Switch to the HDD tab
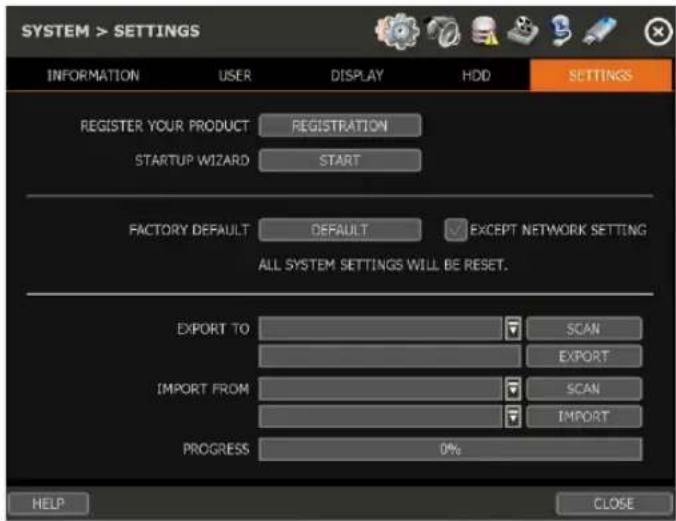676x521 pixels. [476, 75]
